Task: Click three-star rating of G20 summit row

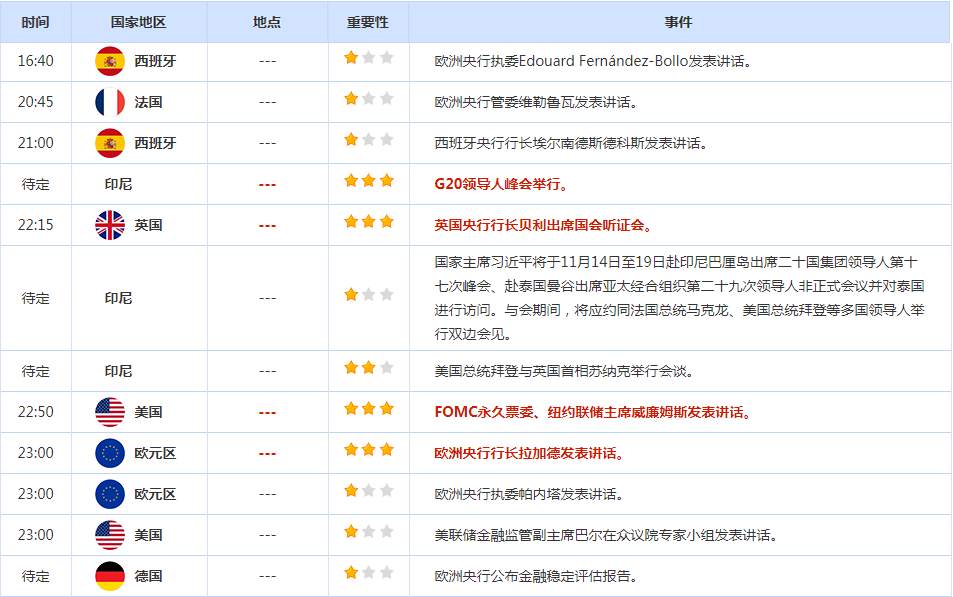Action: [x=368, y=181]
